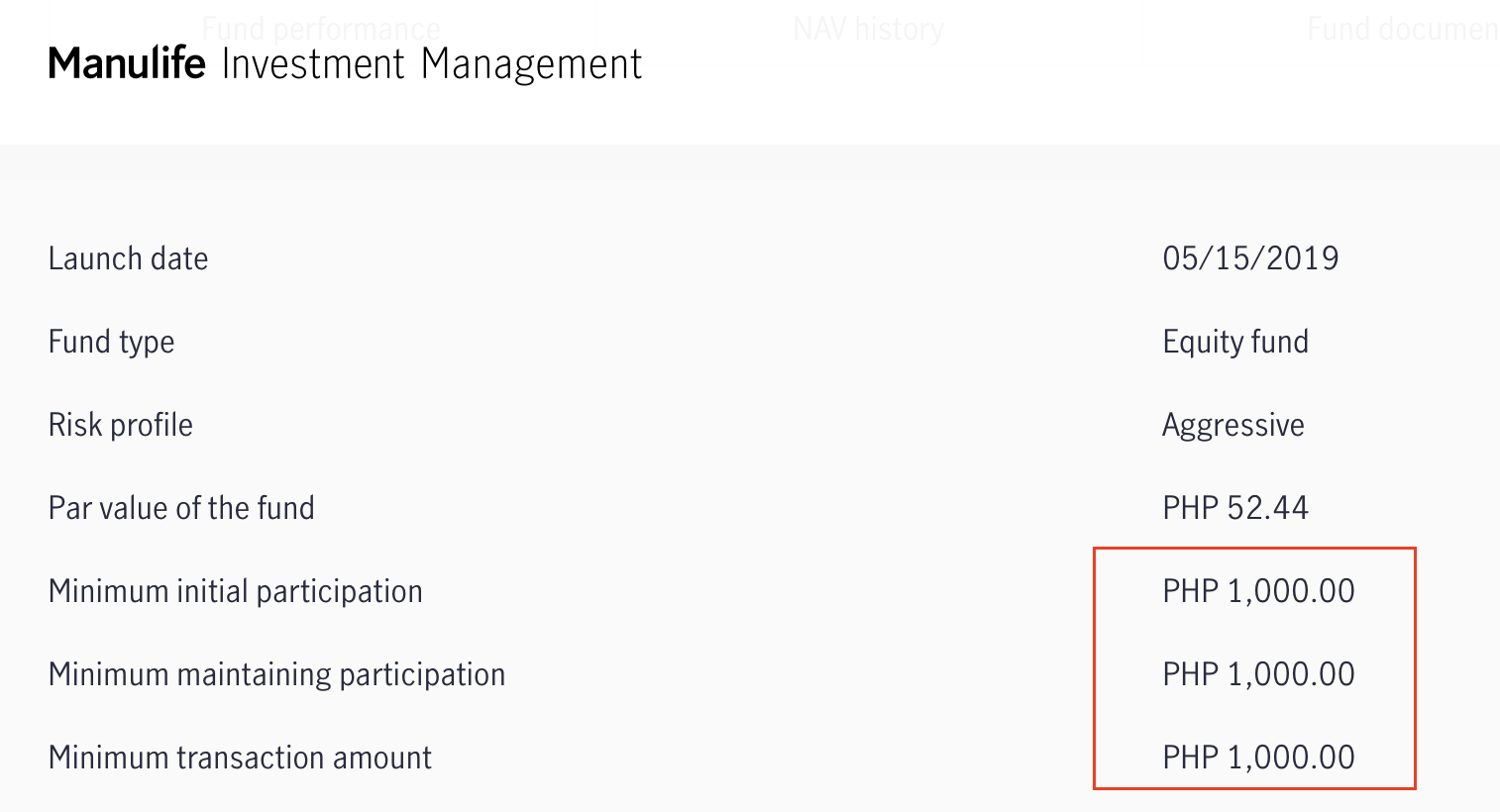Select Minimum maintaining participation label

pos(276,674)
